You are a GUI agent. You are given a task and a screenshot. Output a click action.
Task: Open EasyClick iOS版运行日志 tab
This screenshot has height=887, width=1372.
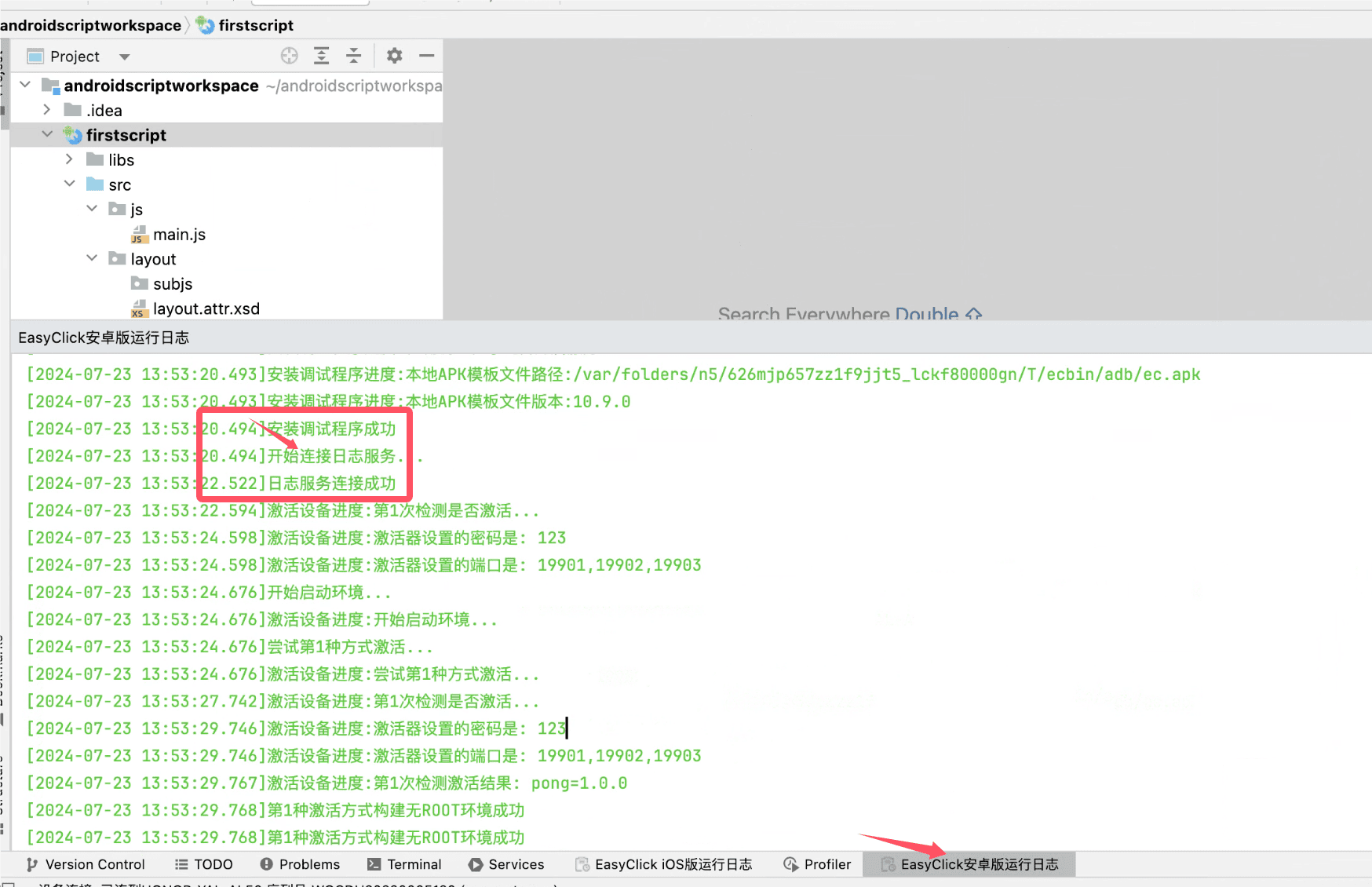[x=664, y=864]
